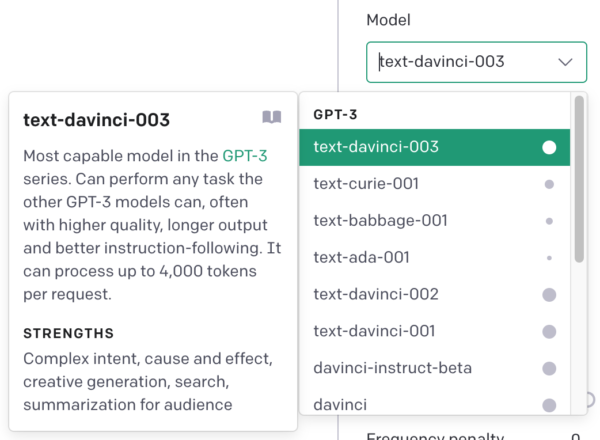This screenshot has height=440, width=600.
Task: Open the GPT-3 link in description
Action: (x=245, y=155)
